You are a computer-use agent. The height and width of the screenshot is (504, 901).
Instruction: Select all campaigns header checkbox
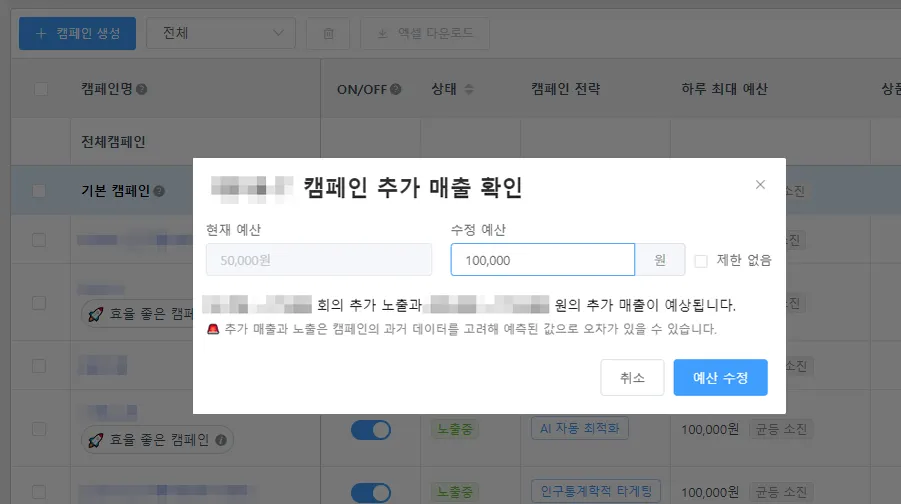point(41,89)
